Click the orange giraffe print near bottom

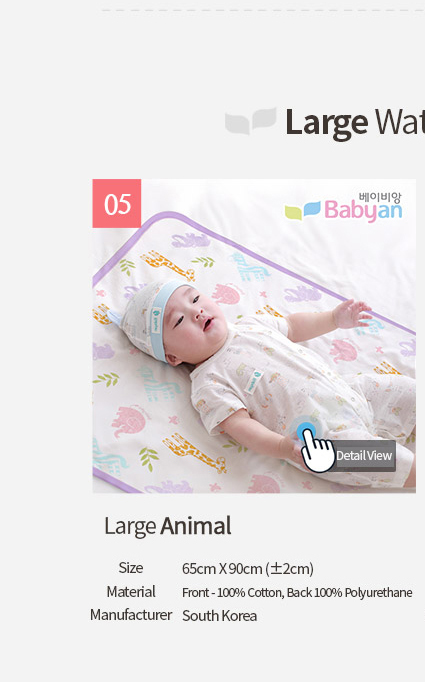(195, 453)
